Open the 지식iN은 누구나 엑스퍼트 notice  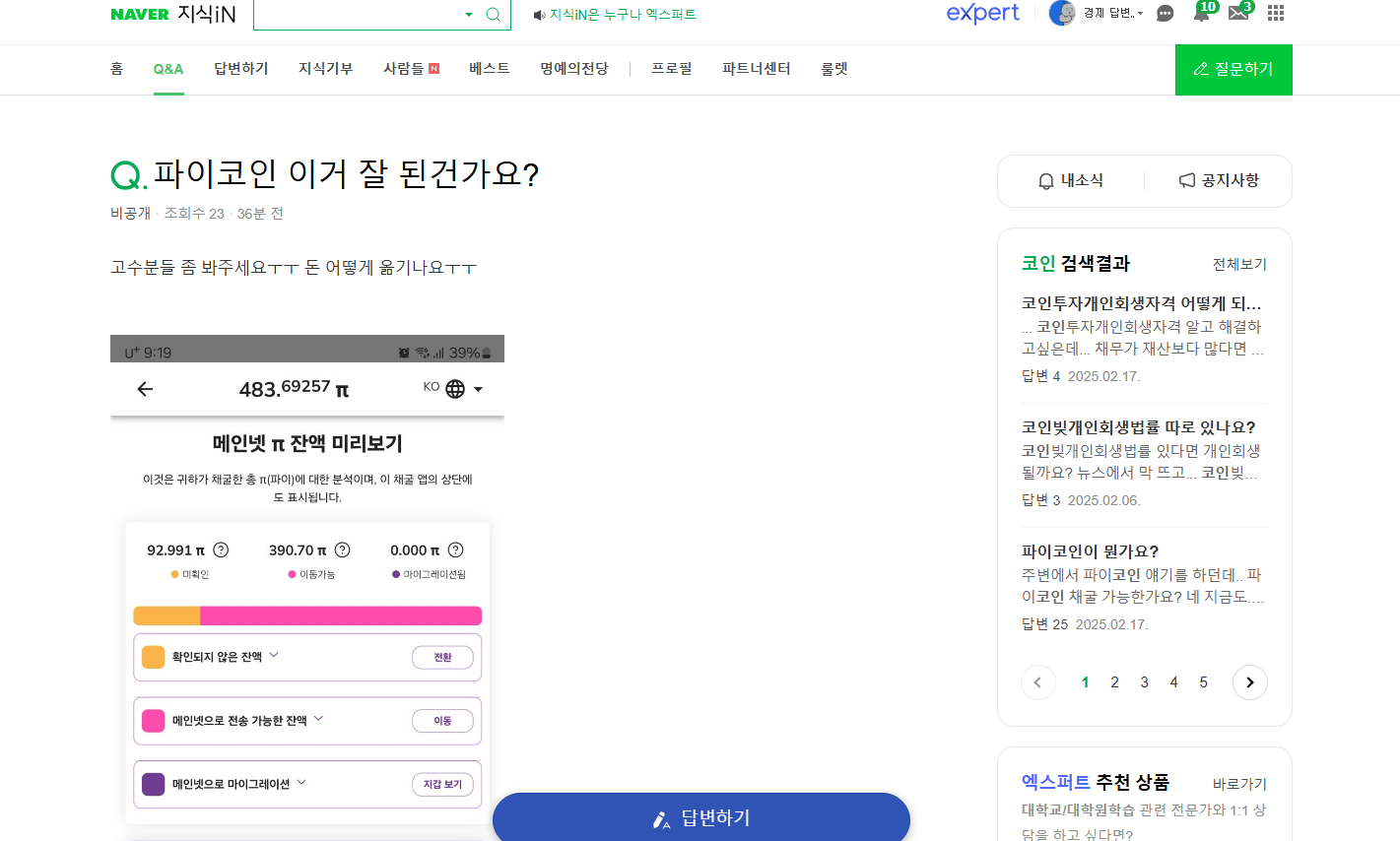point(623,15)
